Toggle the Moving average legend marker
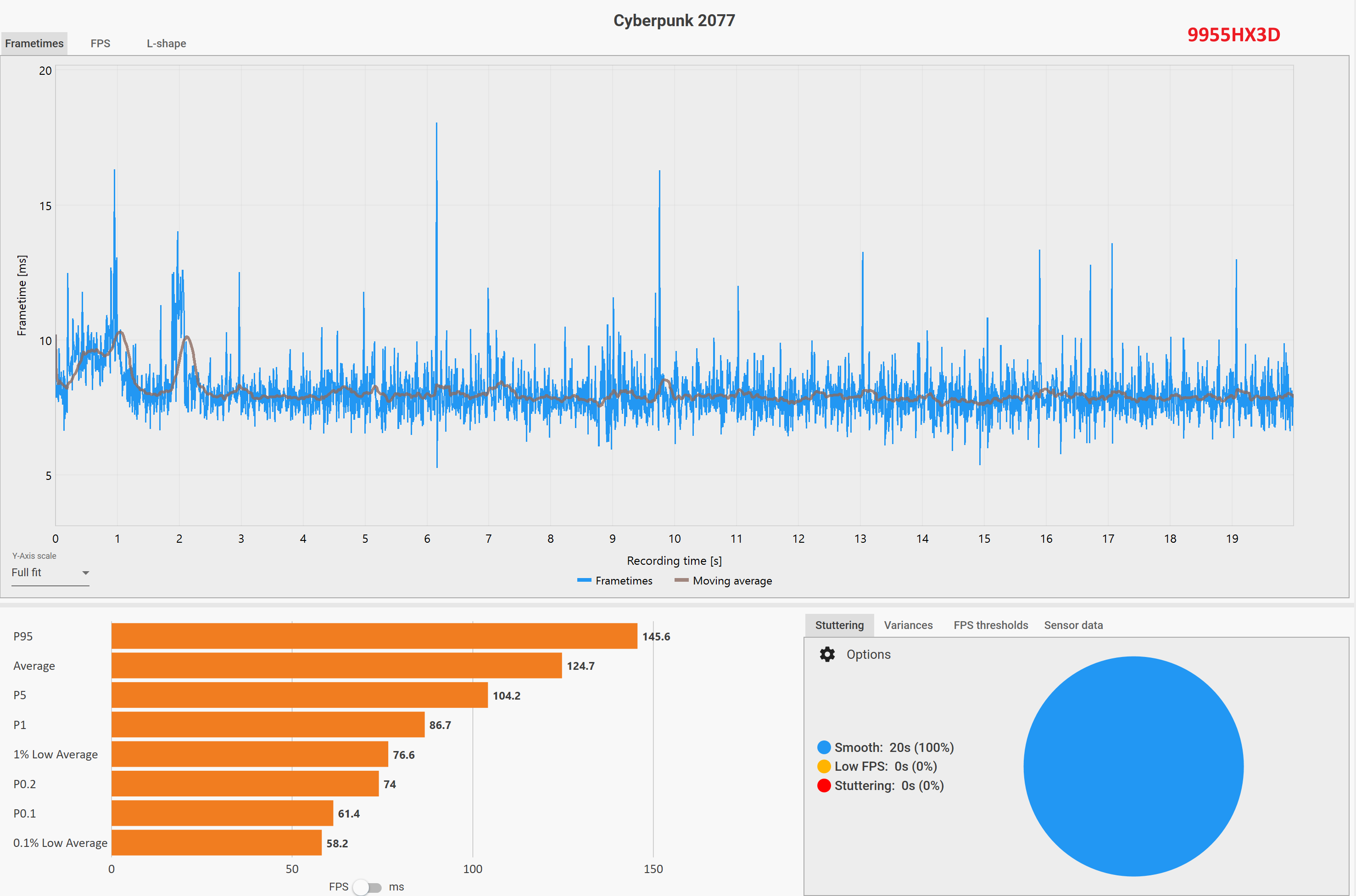This screenshot has height=896, width=1356. (x=681, y=580)
